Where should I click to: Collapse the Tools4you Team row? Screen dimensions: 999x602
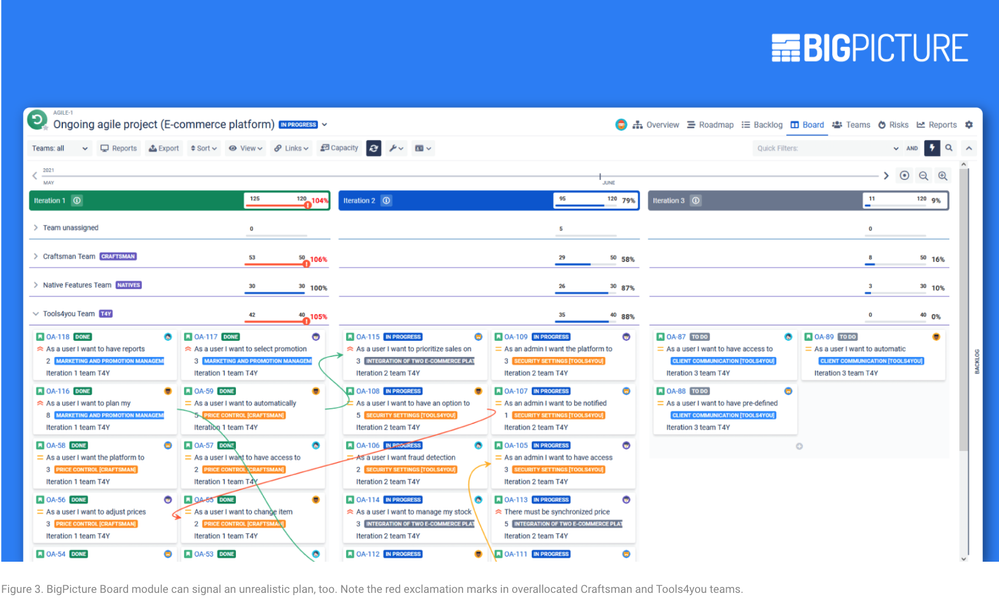(36, 313)
